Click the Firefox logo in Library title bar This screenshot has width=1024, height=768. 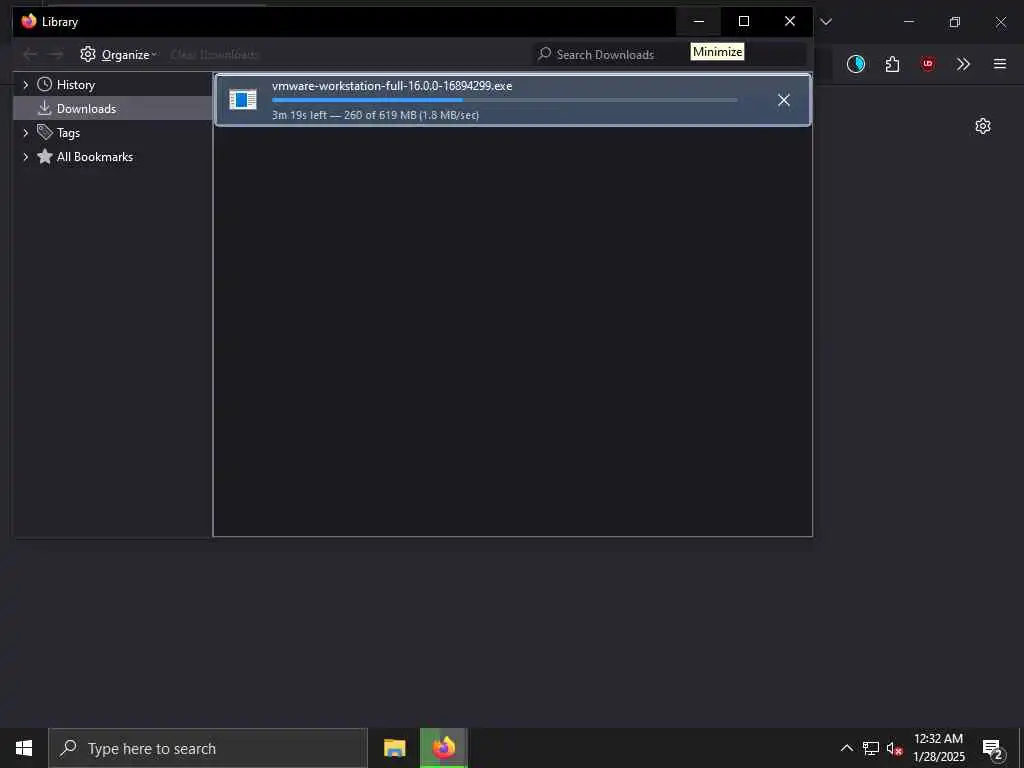point(29,21)
